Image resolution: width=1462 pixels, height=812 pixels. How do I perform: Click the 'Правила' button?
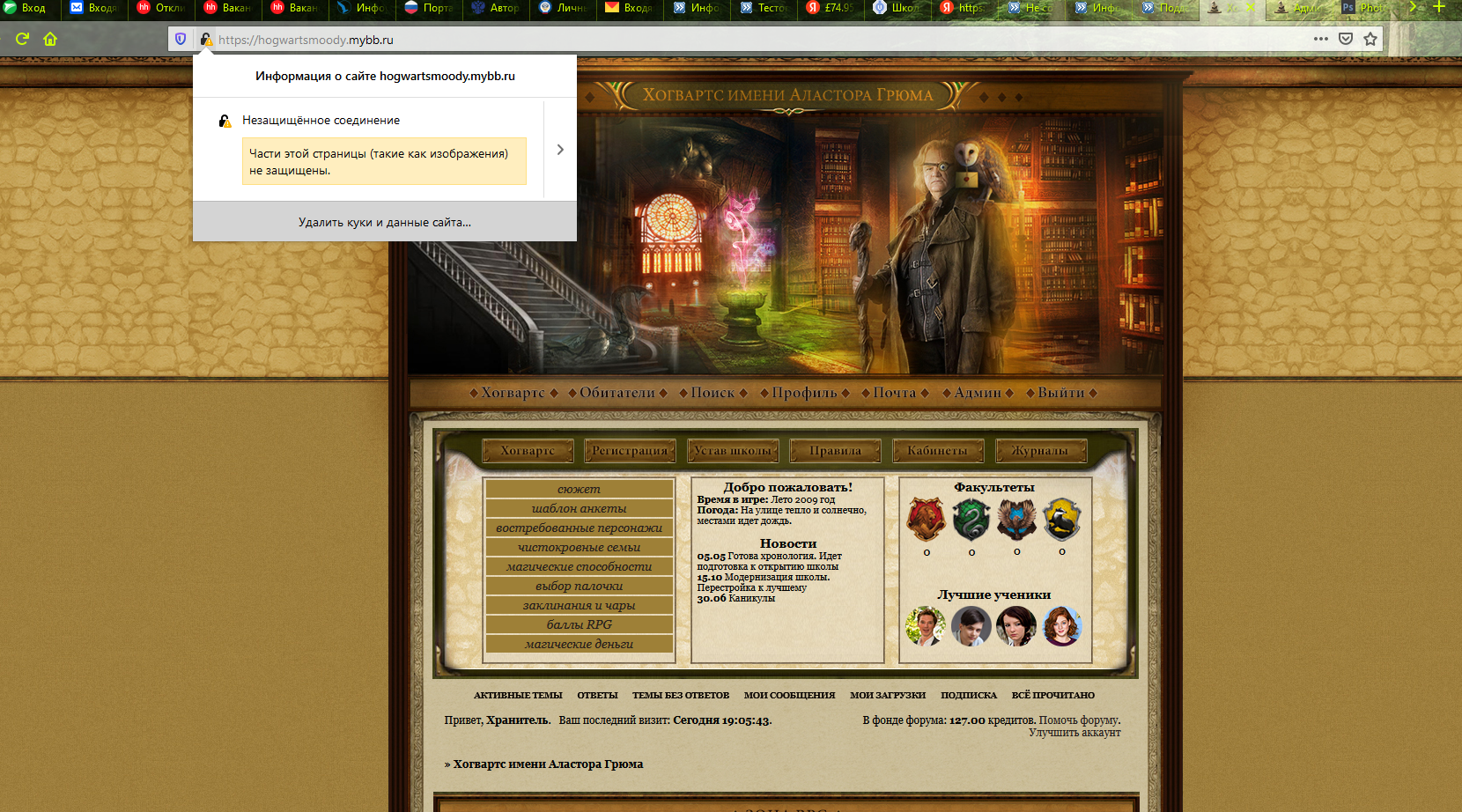point(835,451)
